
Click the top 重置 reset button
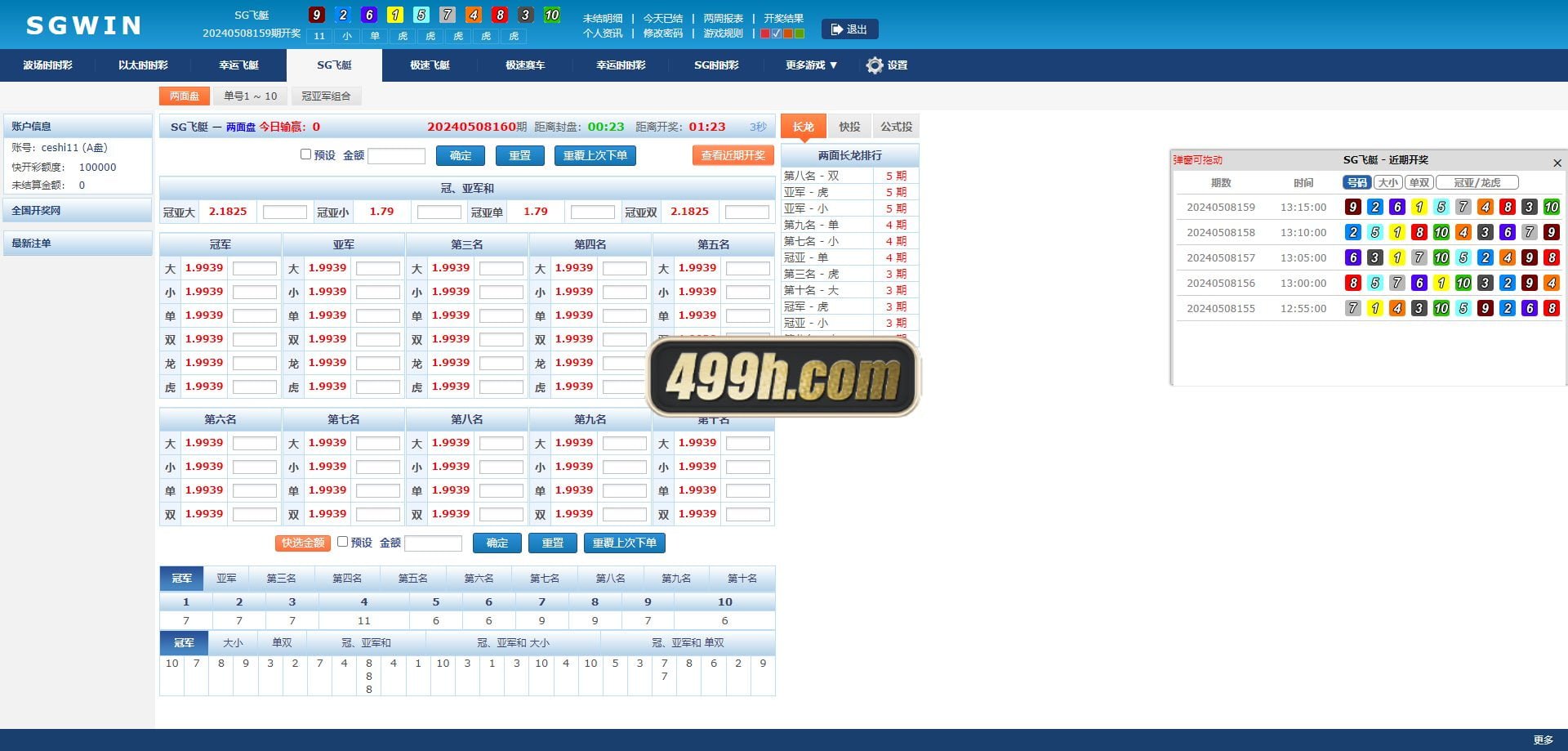(520, 155)
